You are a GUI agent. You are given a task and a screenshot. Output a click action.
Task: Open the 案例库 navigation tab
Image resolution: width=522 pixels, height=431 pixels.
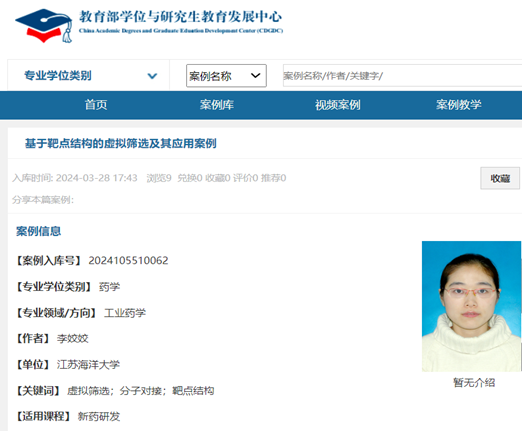click(217, 105)
